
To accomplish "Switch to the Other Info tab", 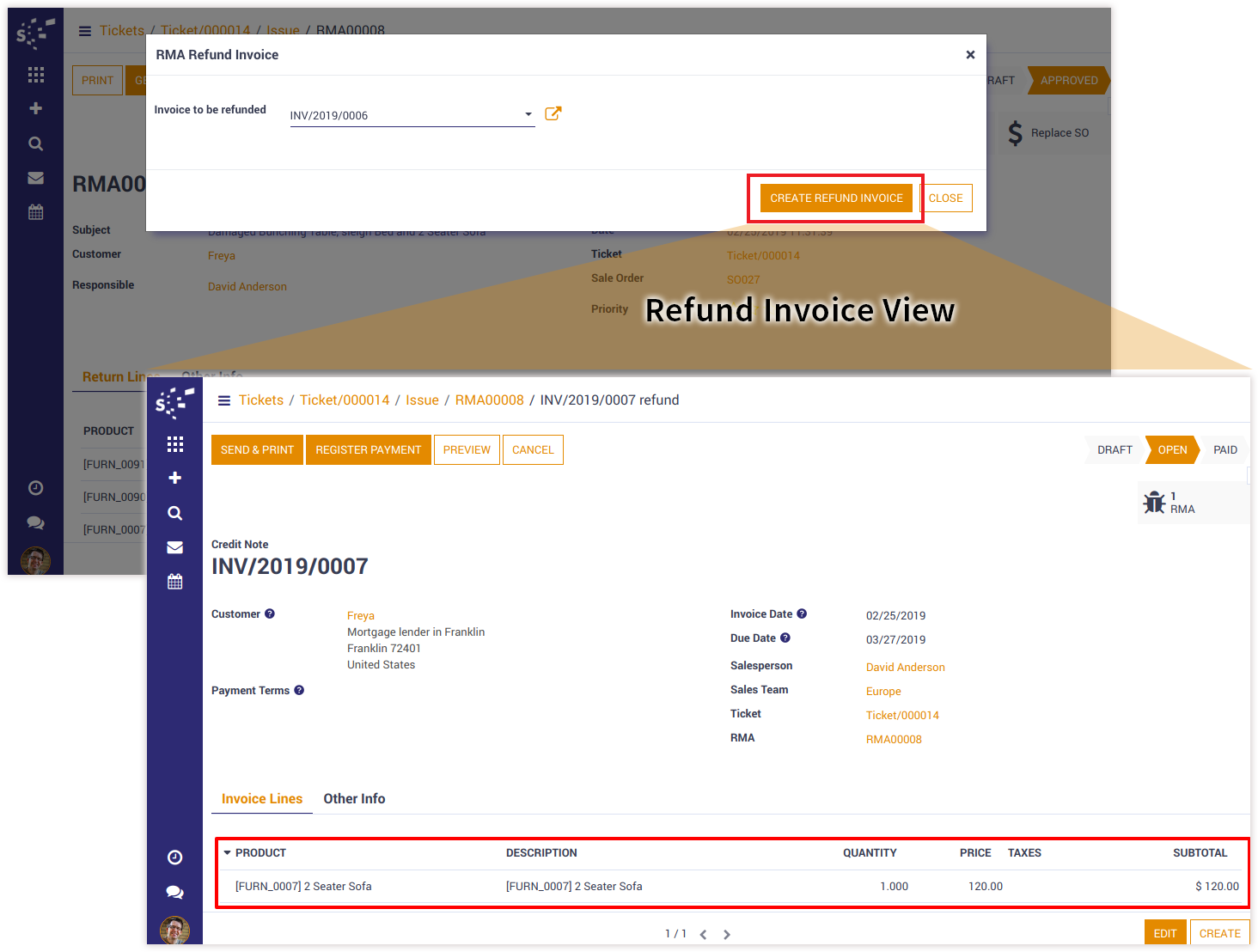I will pos(354,799).
